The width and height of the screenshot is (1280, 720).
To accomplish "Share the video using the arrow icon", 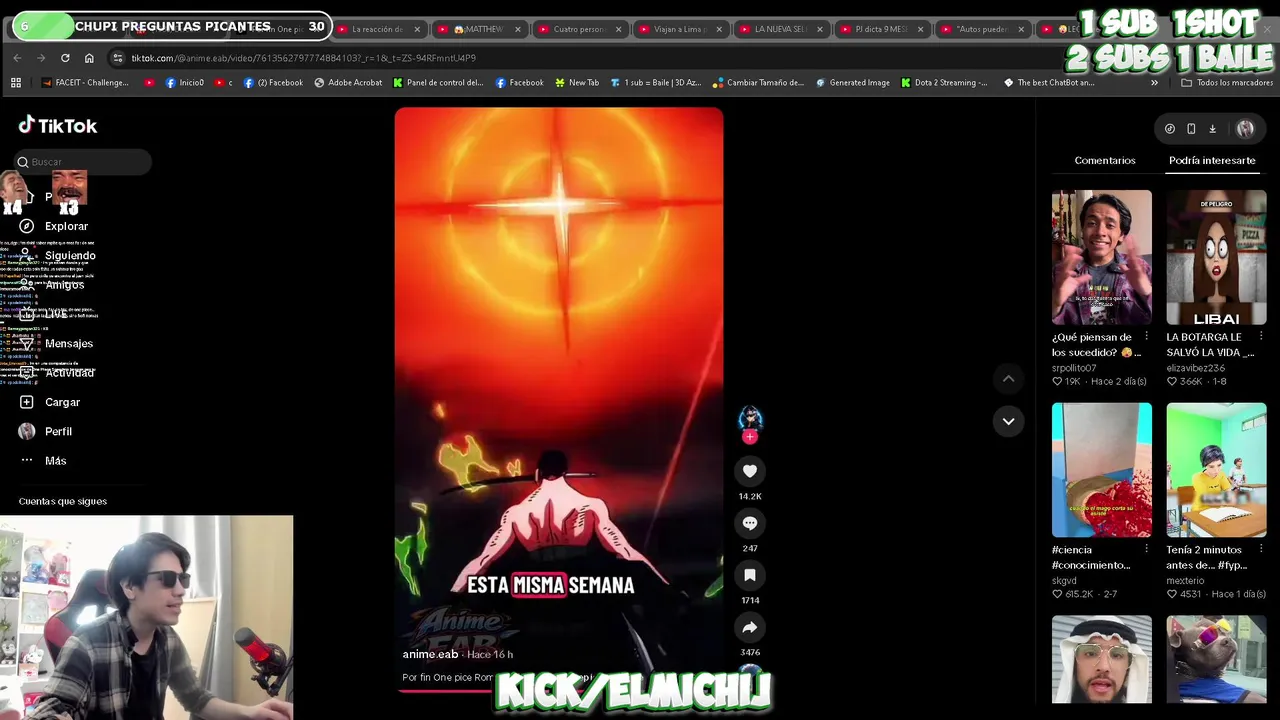I will click(x=750, y=627).
